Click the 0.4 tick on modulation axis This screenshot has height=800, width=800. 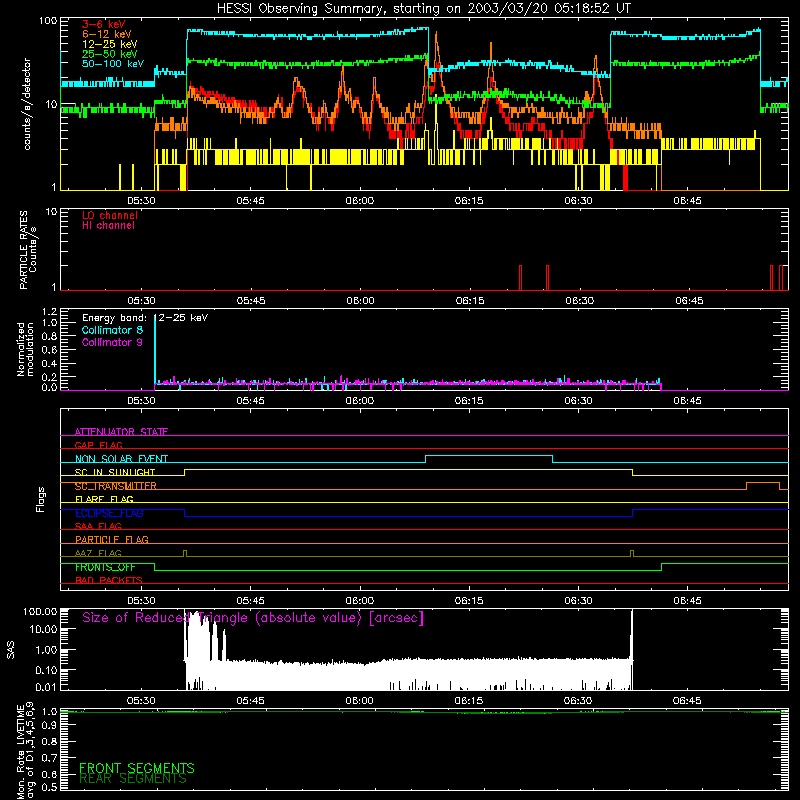[x=49, y=364]
